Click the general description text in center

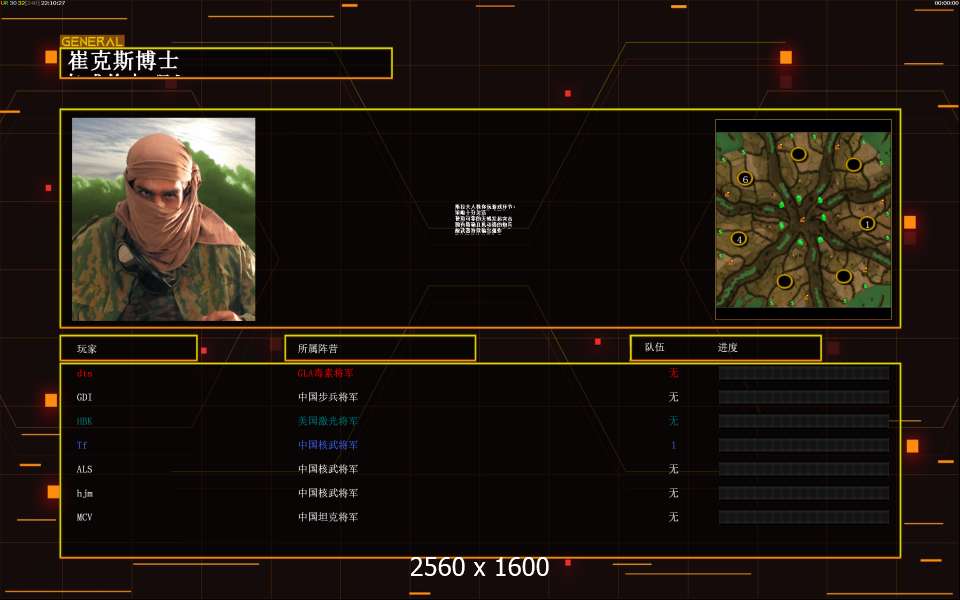[x=484, y=219]
